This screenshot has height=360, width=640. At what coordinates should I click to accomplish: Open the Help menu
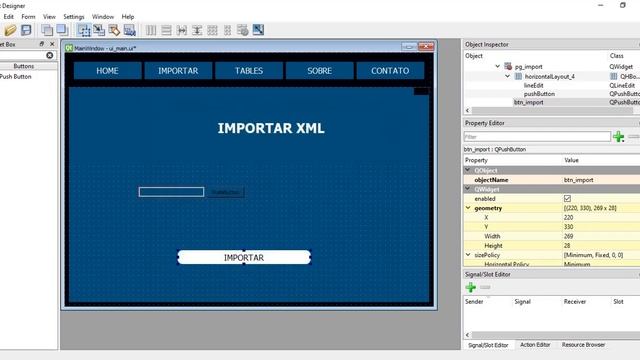(128, 17)
